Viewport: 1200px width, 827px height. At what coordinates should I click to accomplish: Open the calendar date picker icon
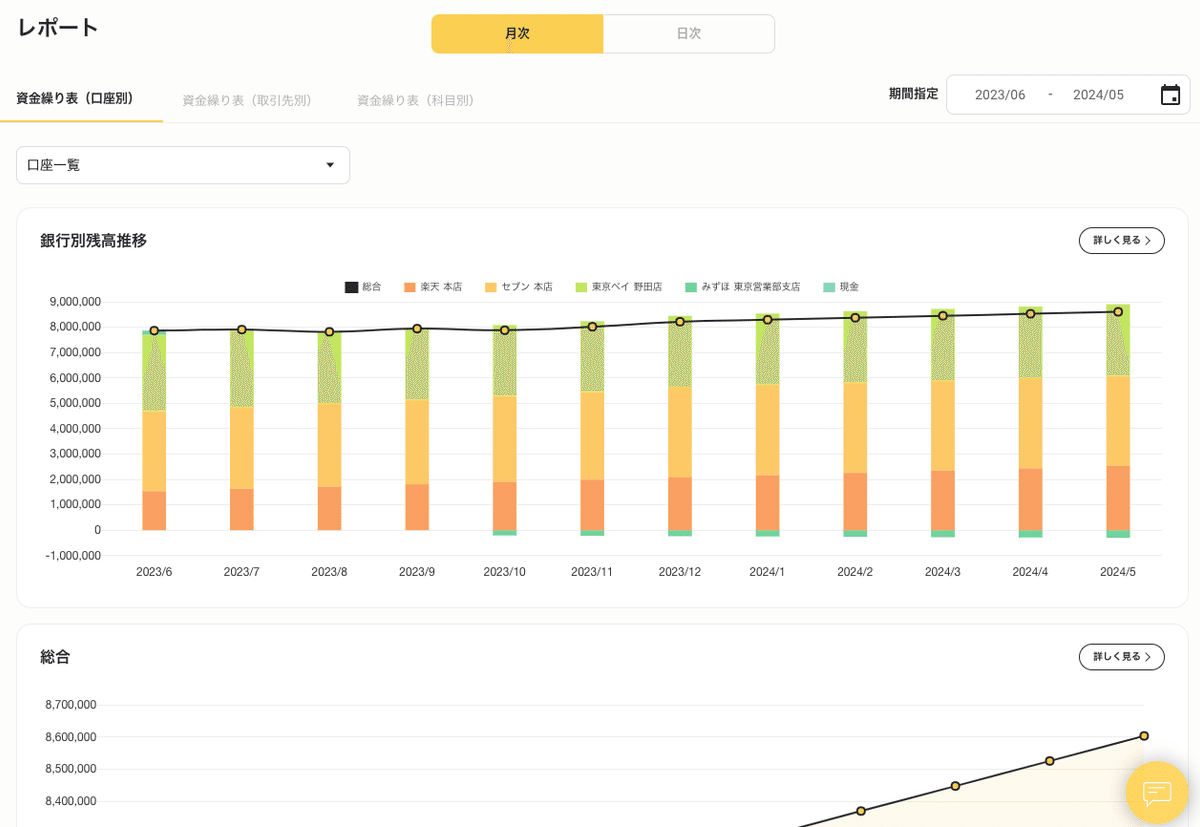click(x=1170, y=95)
